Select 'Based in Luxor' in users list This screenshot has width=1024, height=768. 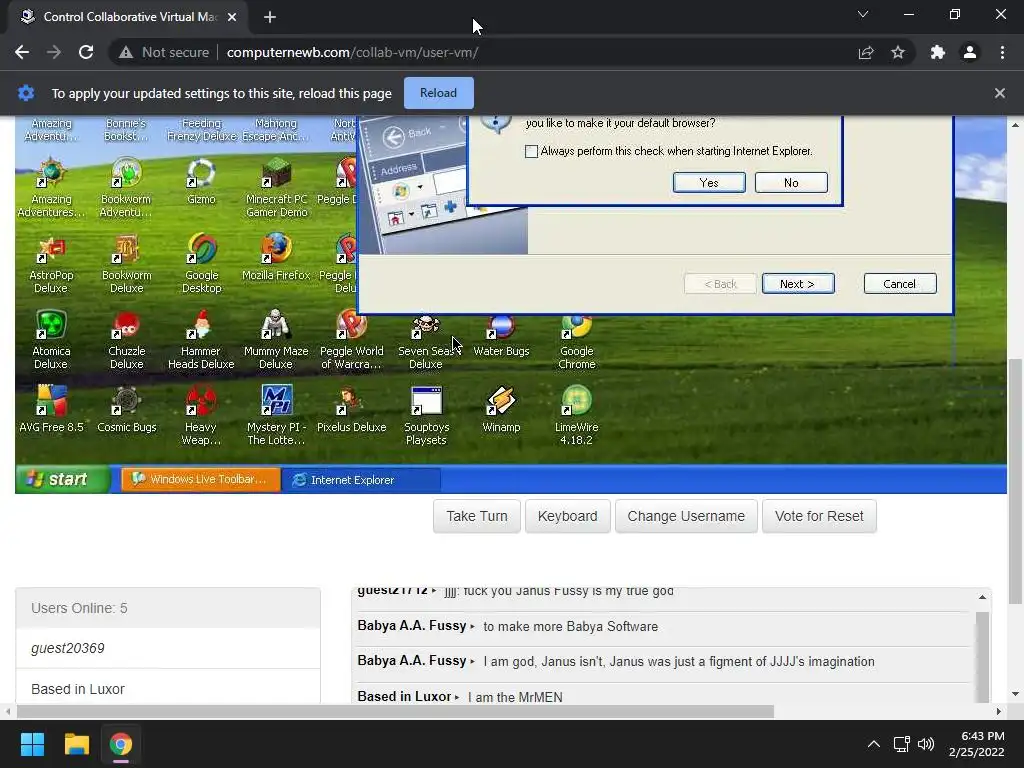pyautogui.click(x=168, y=689)
